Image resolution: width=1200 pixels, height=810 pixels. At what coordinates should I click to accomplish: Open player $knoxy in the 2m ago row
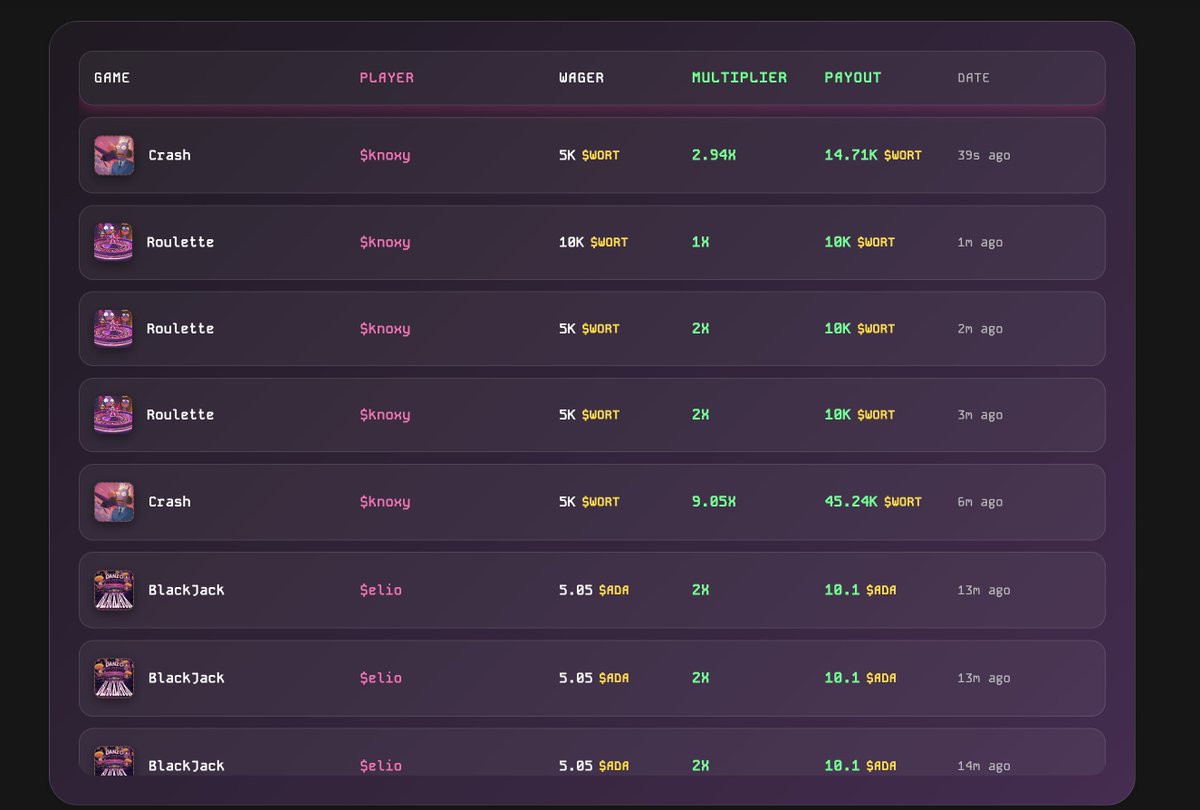tap(385, 328)
